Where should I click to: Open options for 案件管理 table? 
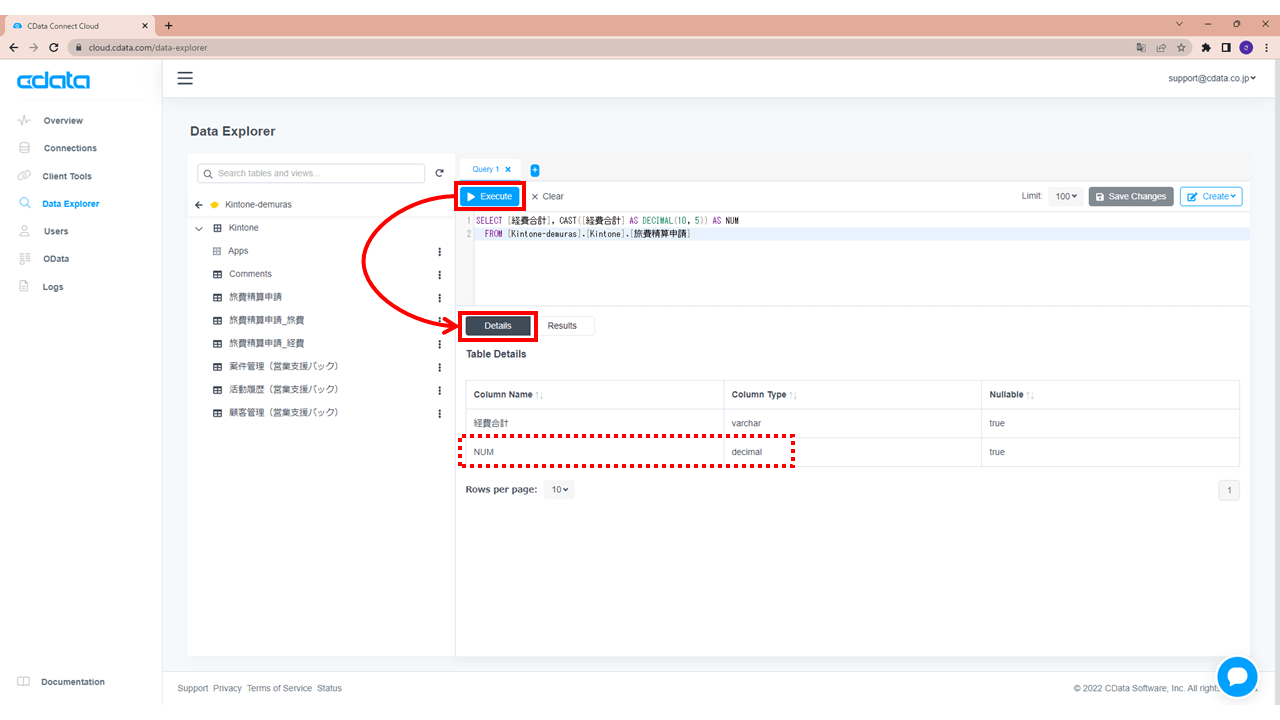pos(439,367)
